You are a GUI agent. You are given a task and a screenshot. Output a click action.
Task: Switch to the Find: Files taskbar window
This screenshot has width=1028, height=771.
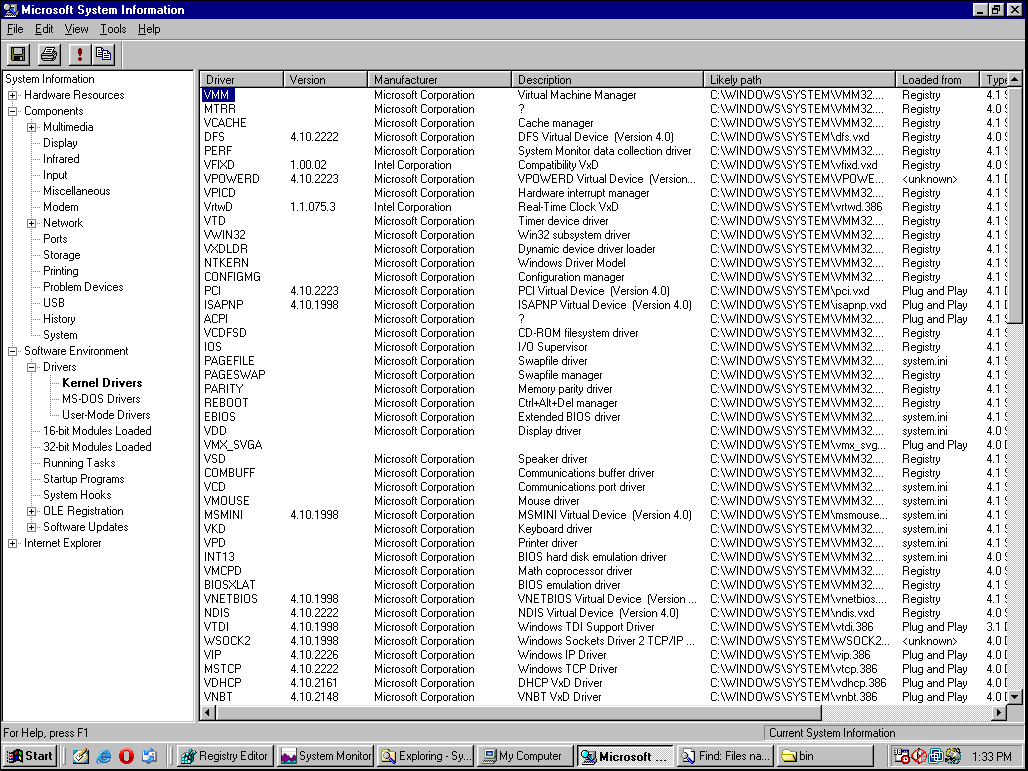pyautogui.click(x=725, y=756)
